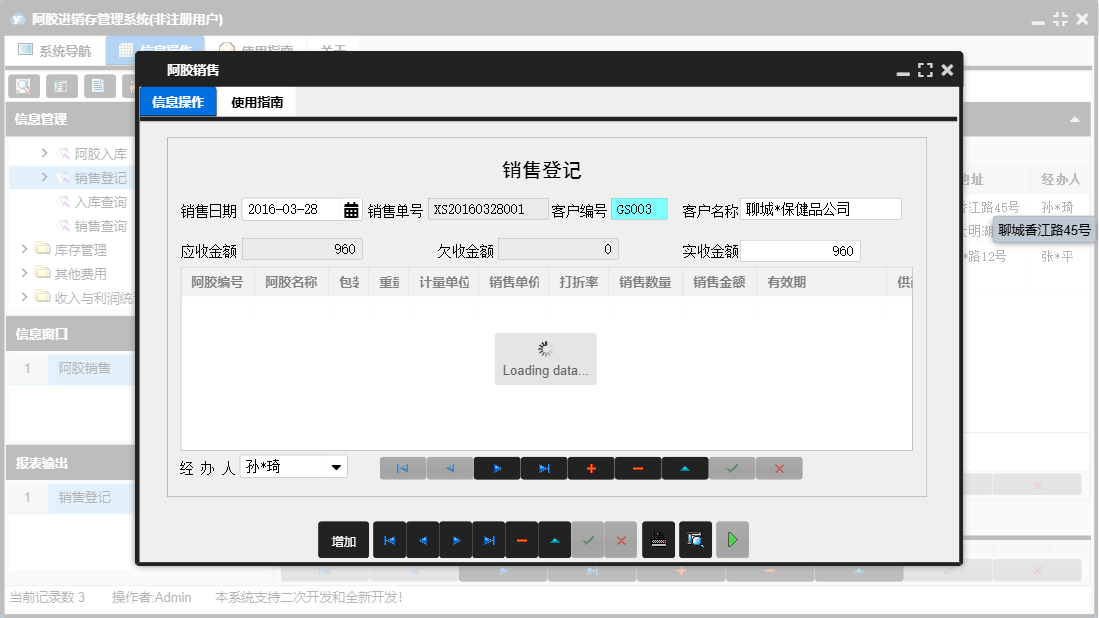Click the green execute arrow icon

coord(731,539)
